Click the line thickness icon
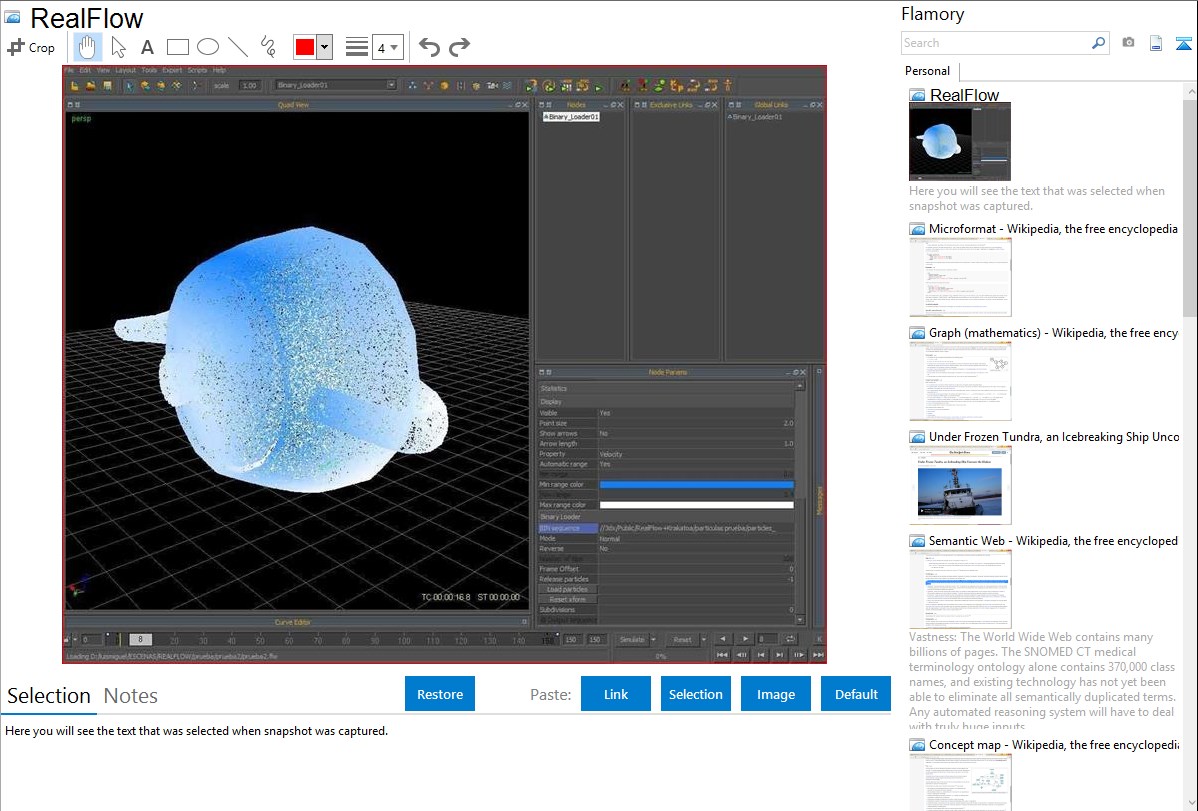Image resolution: width=1198 pixels, height=811 pixels. (x=356, y=47)
